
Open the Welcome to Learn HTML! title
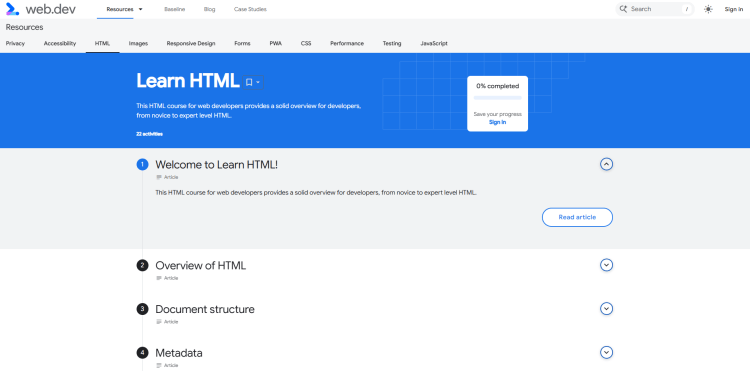click(217, 164)
